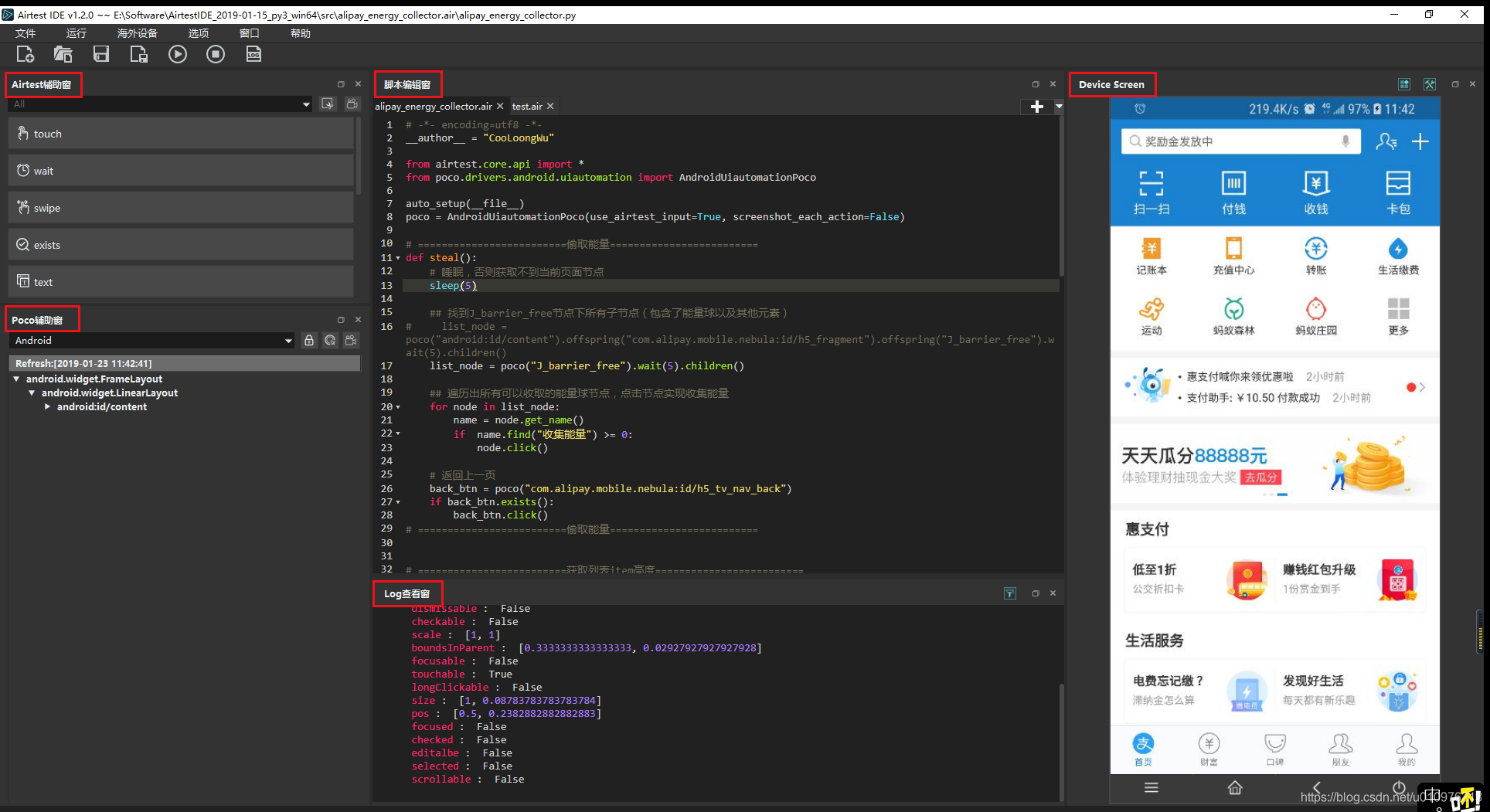Open the 海外设备 menu
Viewport: 1490px width, 812px height.
click(138, 33)
